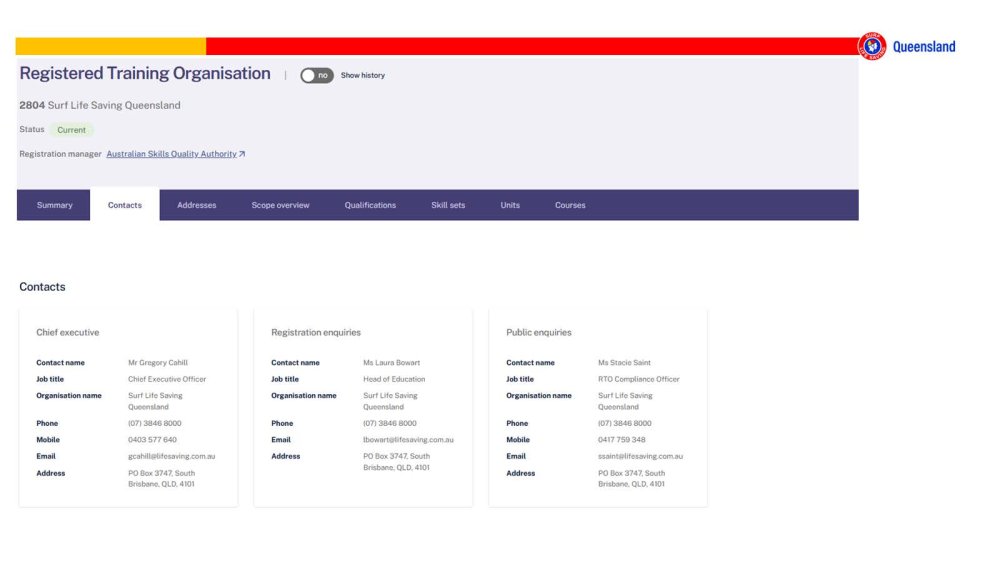Select the Contacts tab
This screenshot has height=563, width=1000.
pyautogui.click(x=124, y=205)
